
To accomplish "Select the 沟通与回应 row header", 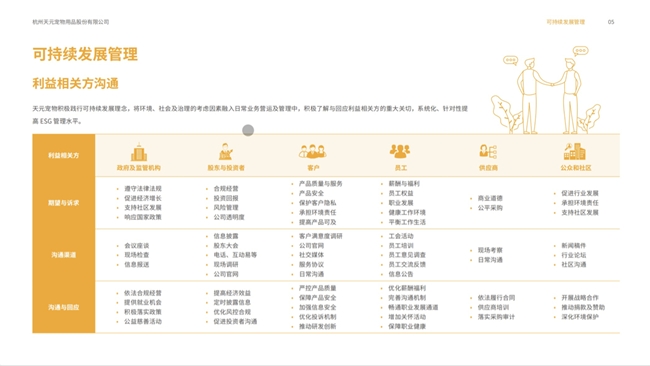I will click(63, 307).
